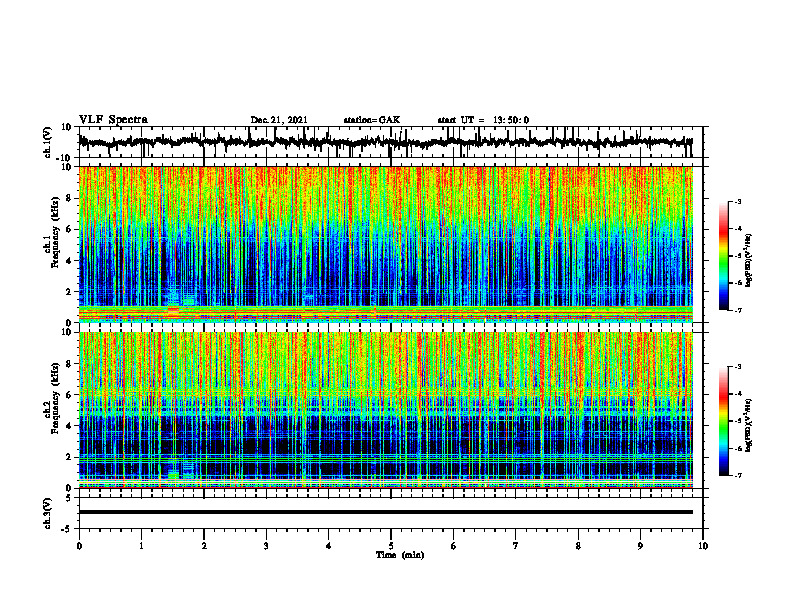Click the "station=GAK" header label

pos(372,120)
